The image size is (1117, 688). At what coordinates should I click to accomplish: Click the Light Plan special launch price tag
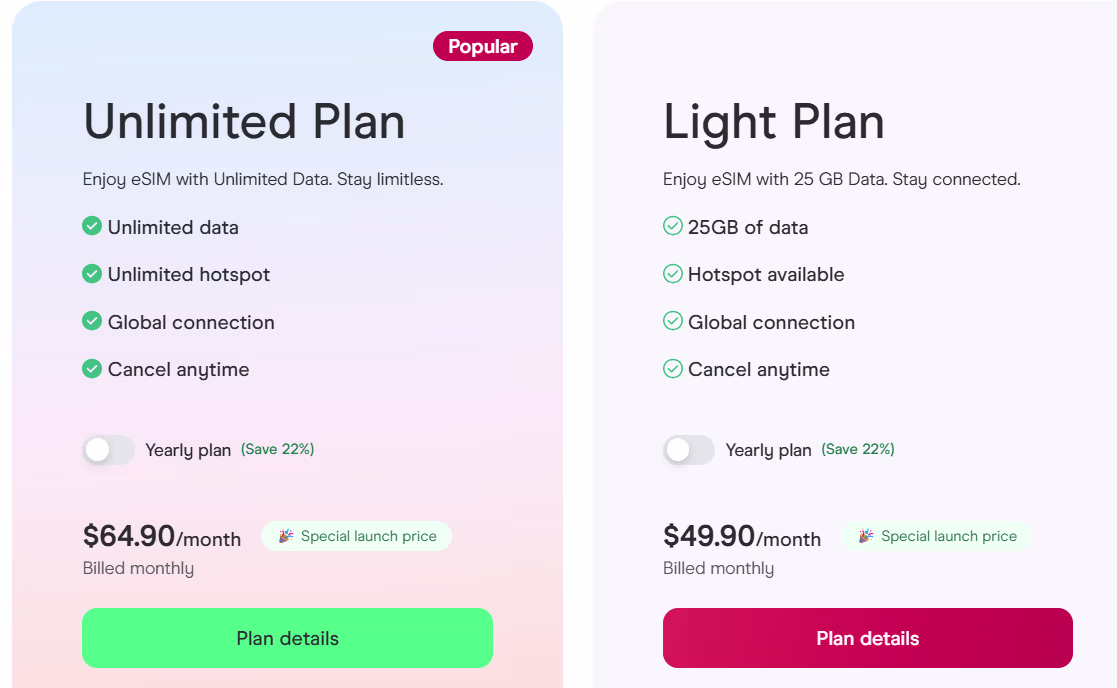click(x=937, y=536)
